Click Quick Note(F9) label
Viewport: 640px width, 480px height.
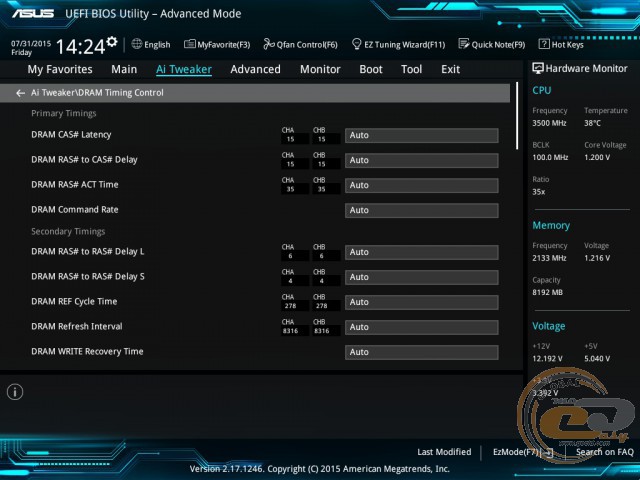498,44
